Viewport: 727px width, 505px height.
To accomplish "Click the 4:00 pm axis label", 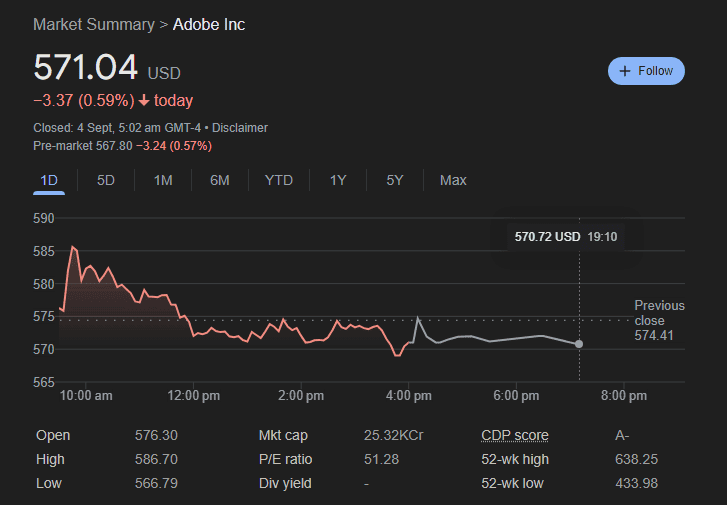I will point(408,396).
